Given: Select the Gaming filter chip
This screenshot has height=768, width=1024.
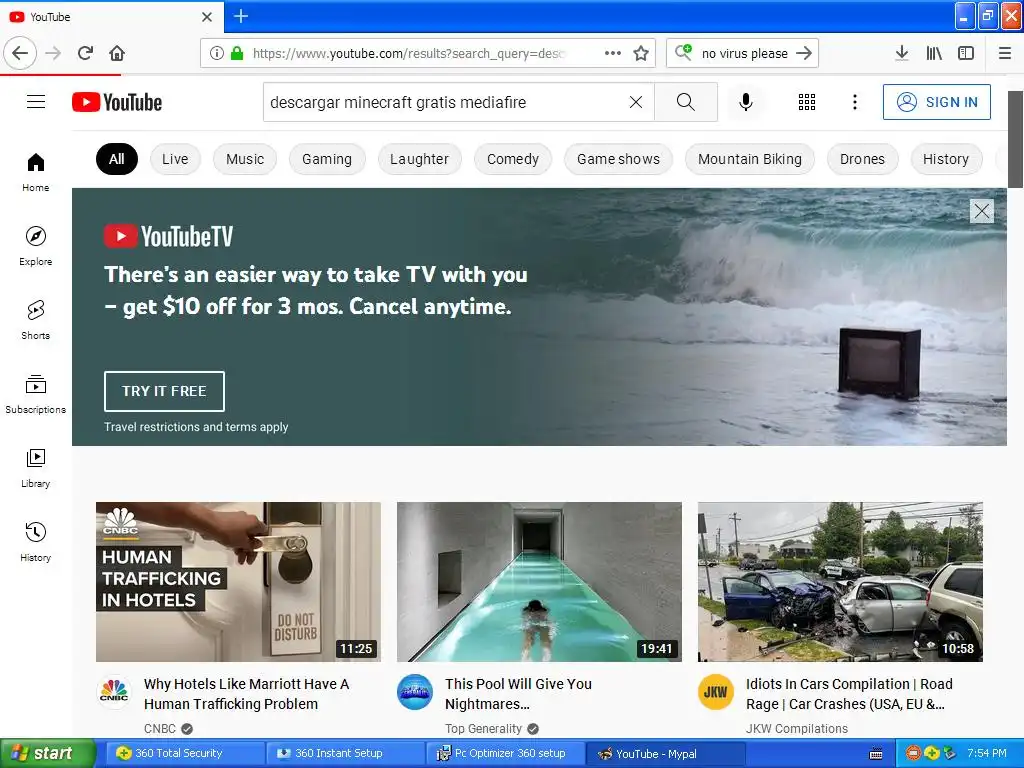Looking at the screenshot, I should pyautogui.click(x=327, y=159).
